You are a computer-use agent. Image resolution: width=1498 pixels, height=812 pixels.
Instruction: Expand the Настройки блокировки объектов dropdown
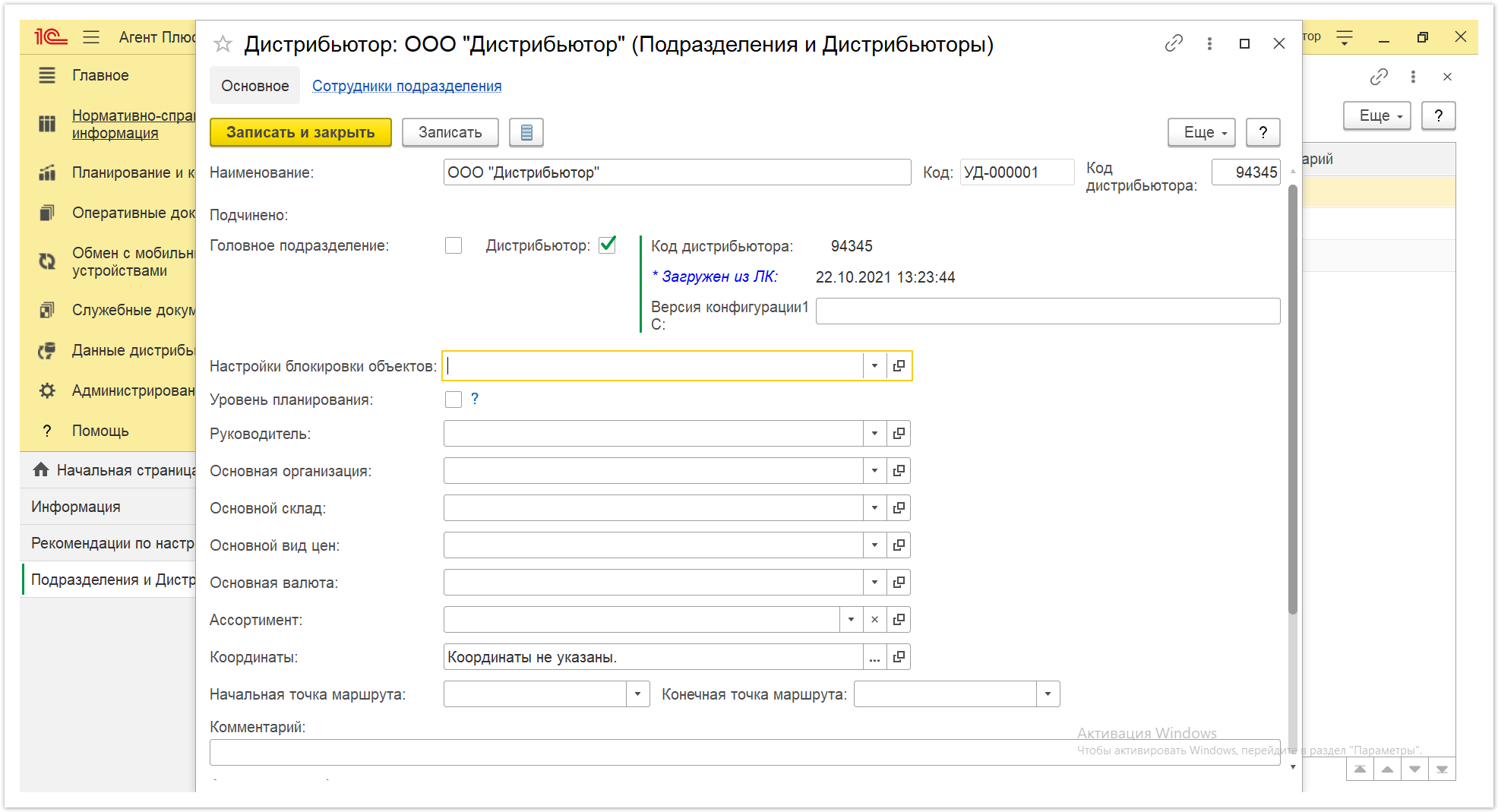(874, 366)
